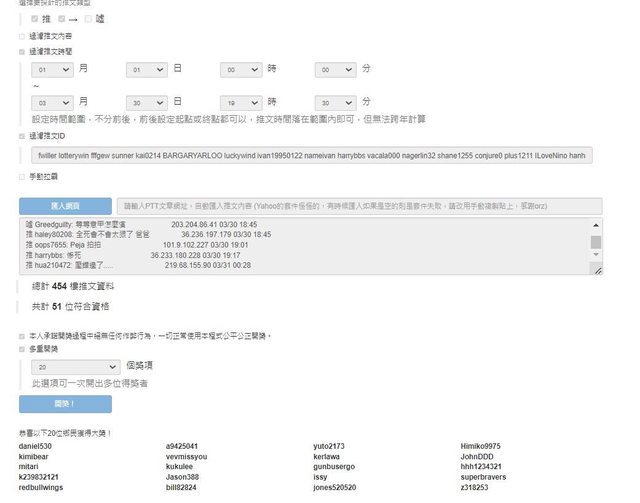Viewport: 640px width, 503px height.
Task: Toggle the 多重開獎 multiple draw checkbox
Action: pos(22,349)
